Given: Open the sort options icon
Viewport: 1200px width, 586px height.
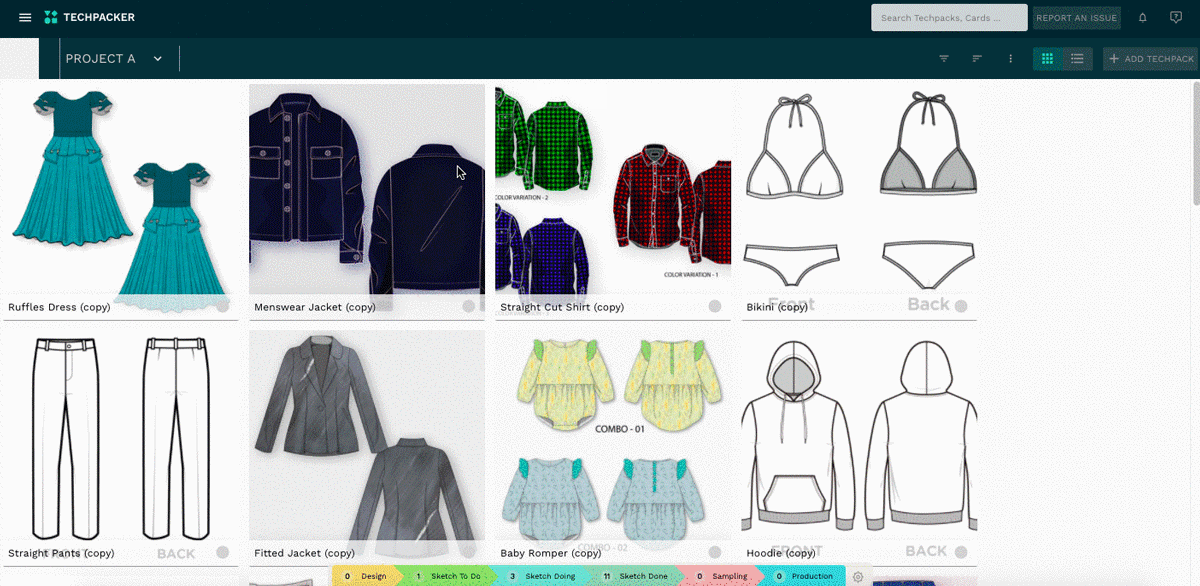Looking at the screenshot, I should (977, 59).
